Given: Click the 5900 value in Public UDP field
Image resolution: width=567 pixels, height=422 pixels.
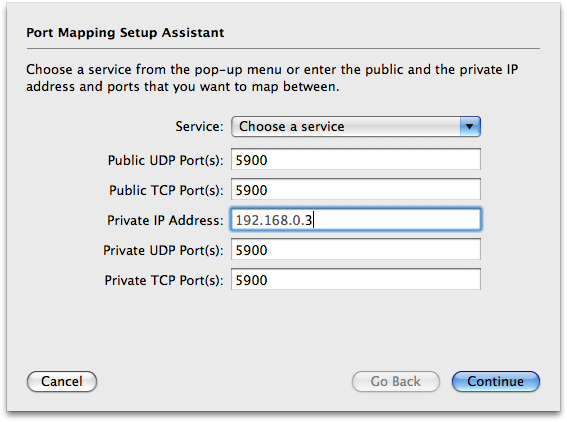Looking at the screenshot, I should click(x=251, y=160).
